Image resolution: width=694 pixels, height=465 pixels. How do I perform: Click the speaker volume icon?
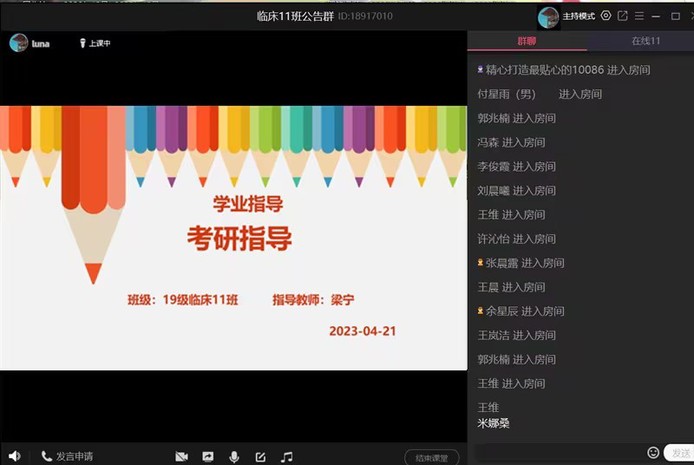coord(14,456)
